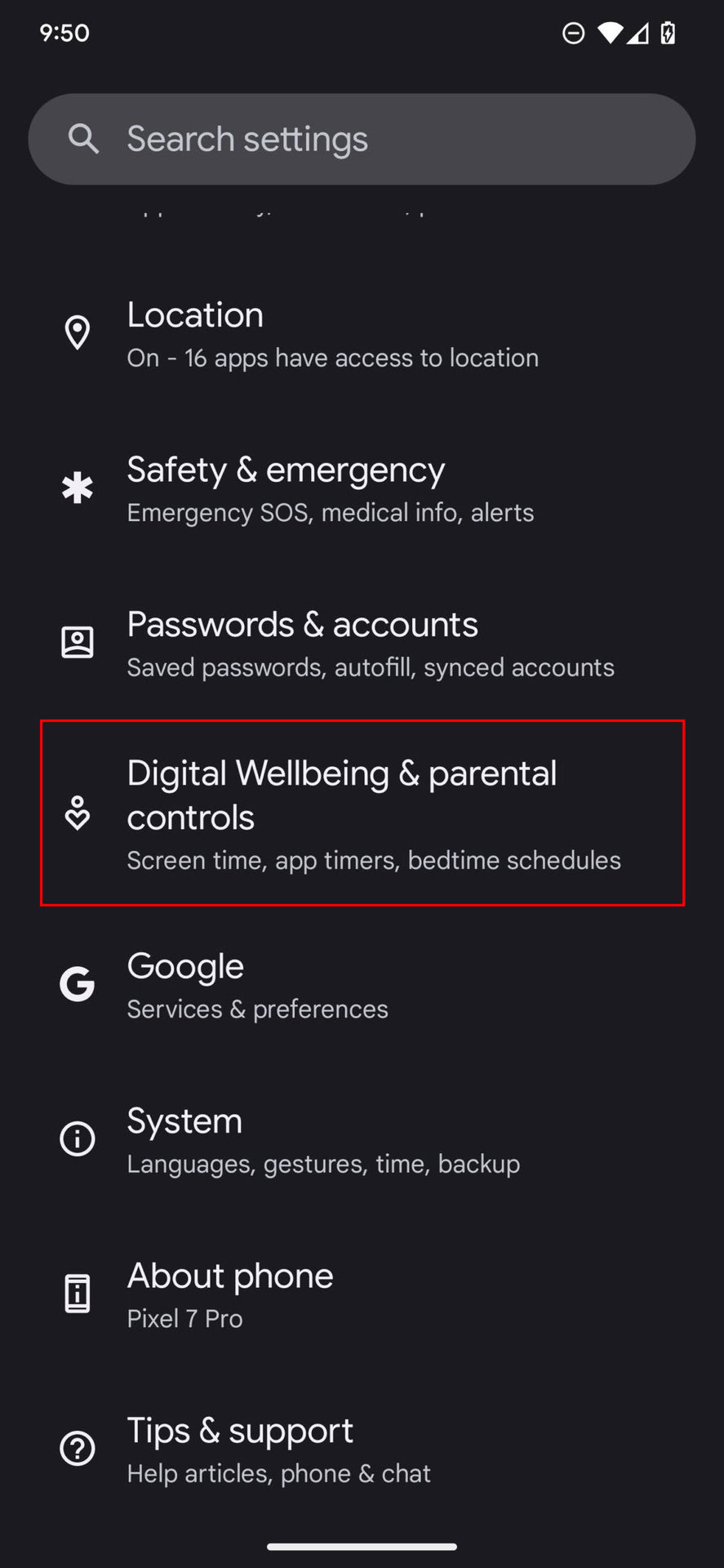
Task: Tap the About phone device icon
Action: coord(78,1294)
